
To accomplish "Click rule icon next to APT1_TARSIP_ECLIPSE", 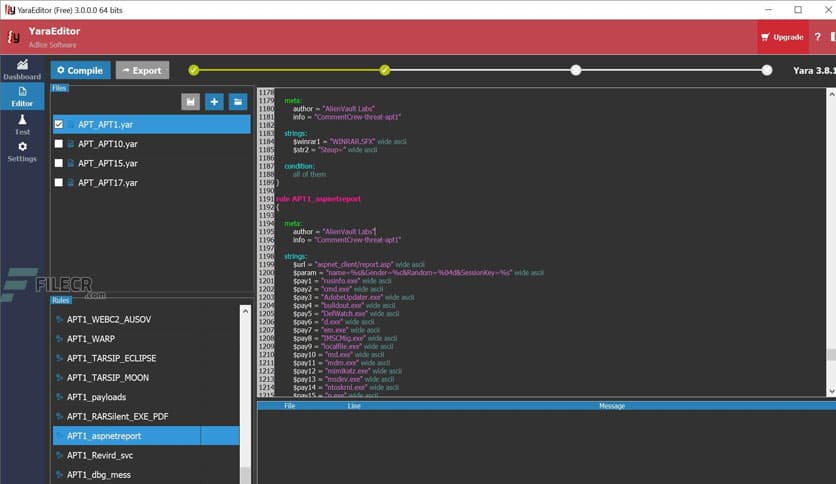I will [60, 358].
